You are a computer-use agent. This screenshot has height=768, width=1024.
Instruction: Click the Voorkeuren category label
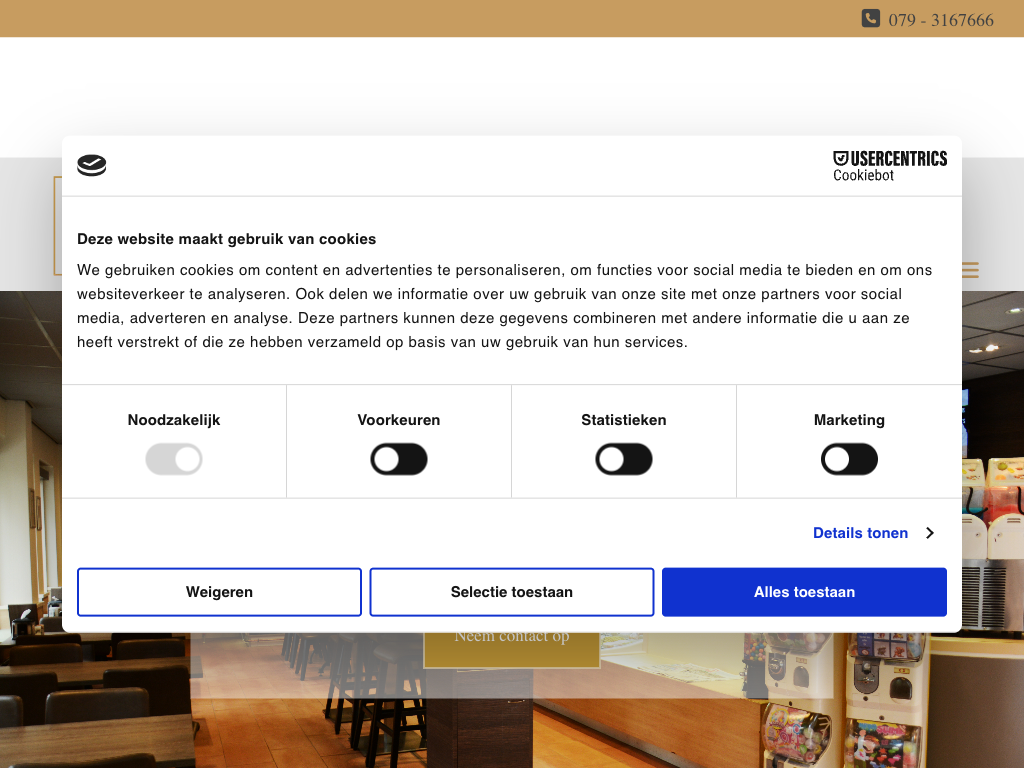point(399,420)
